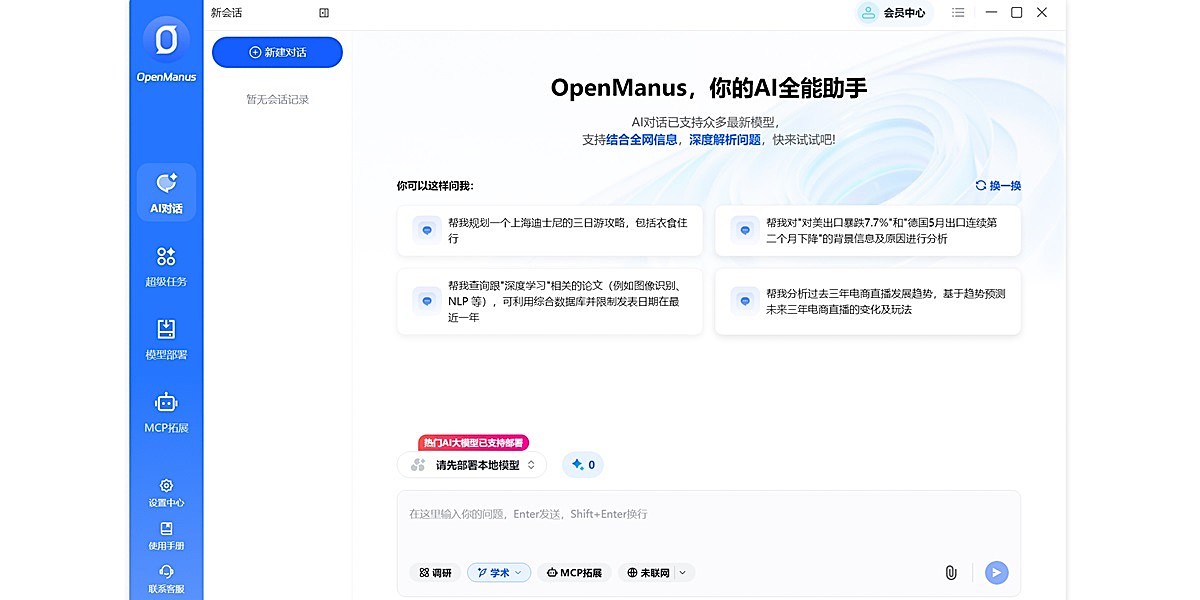Open the 模型部署 model deployment panel

point(166,338)
